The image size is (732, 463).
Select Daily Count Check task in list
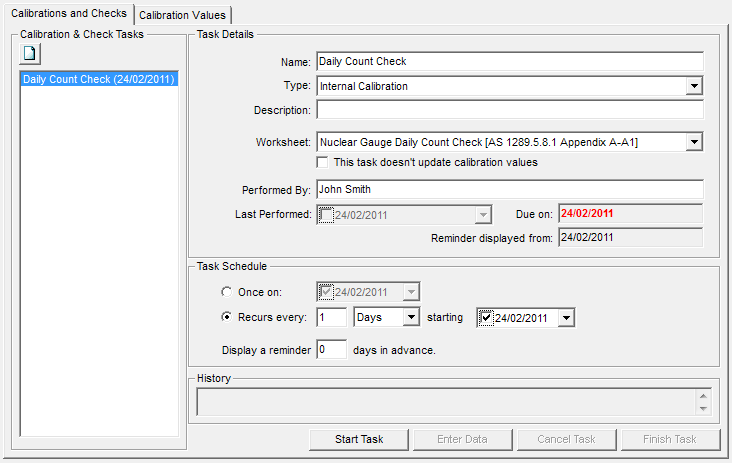point(99,79)
